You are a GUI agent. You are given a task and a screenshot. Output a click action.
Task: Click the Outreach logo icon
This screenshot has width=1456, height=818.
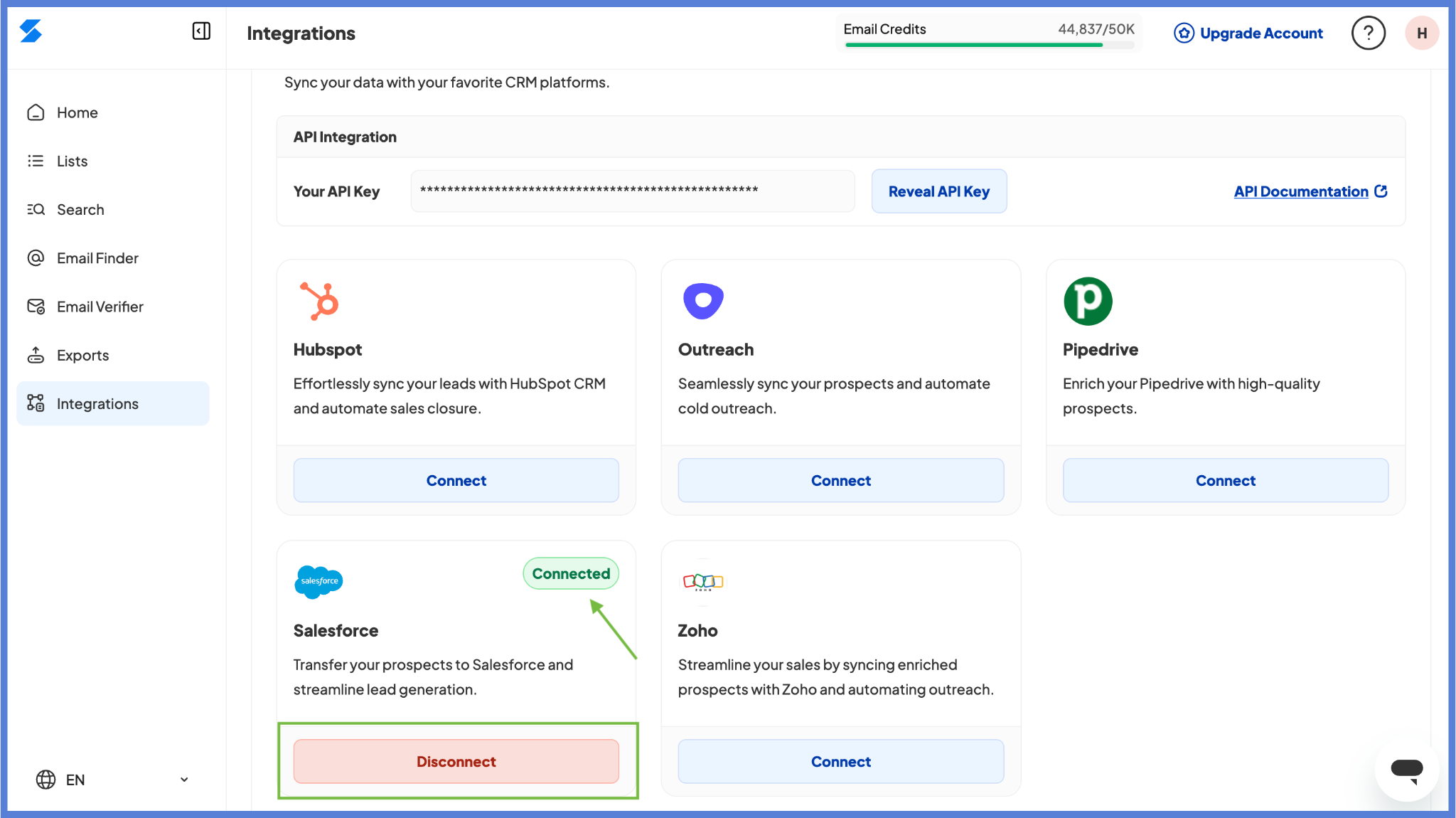703,301
